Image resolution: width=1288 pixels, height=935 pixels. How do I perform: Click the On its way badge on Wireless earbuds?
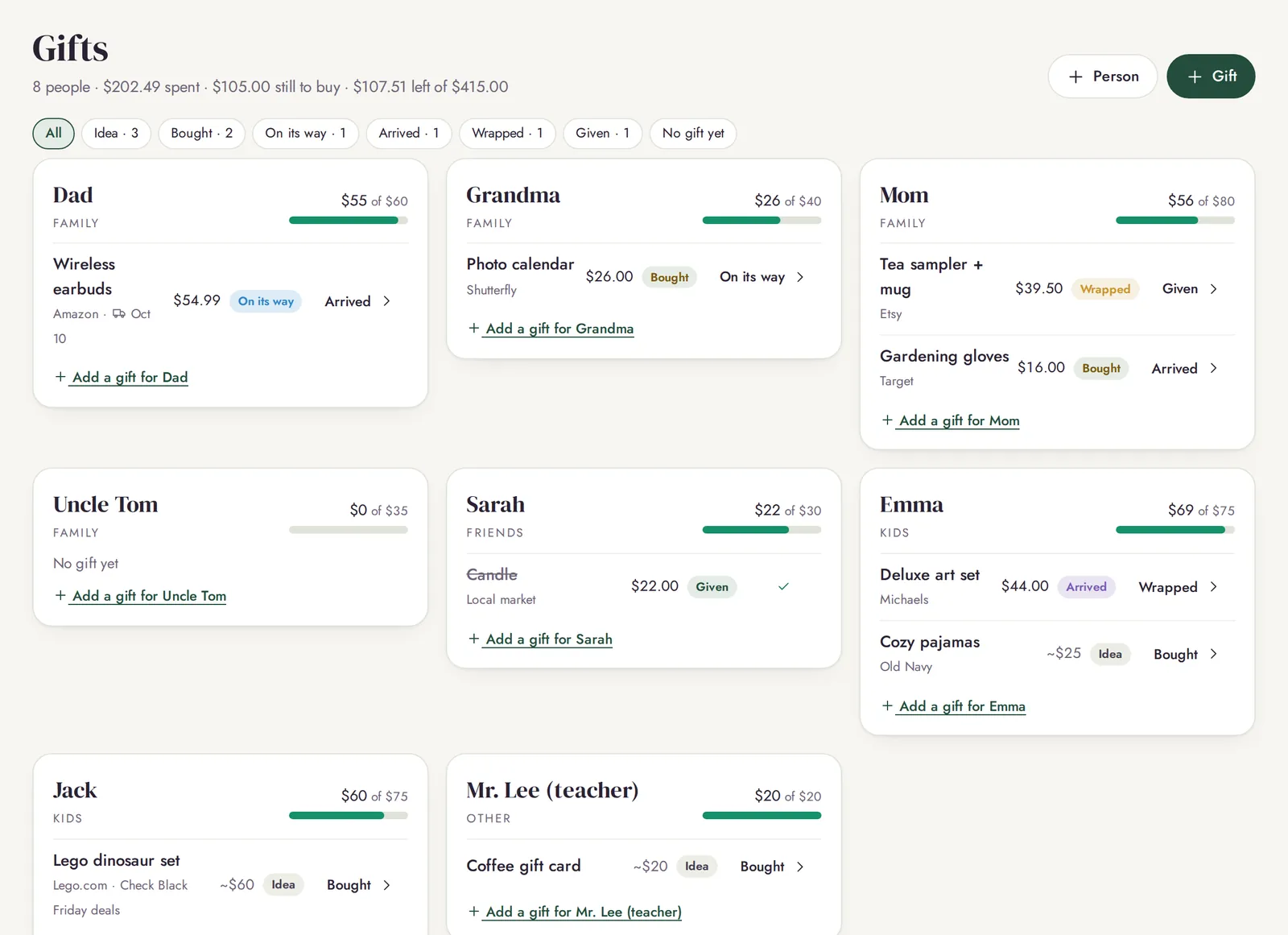266,301
